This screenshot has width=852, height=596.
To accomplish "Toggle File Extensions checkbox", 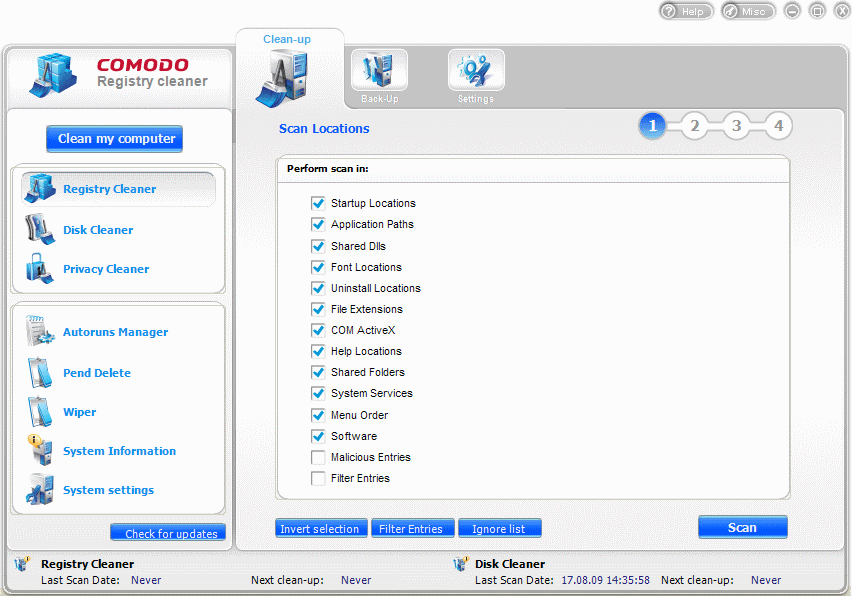I will pyautogui.click(x=318, y=309).
